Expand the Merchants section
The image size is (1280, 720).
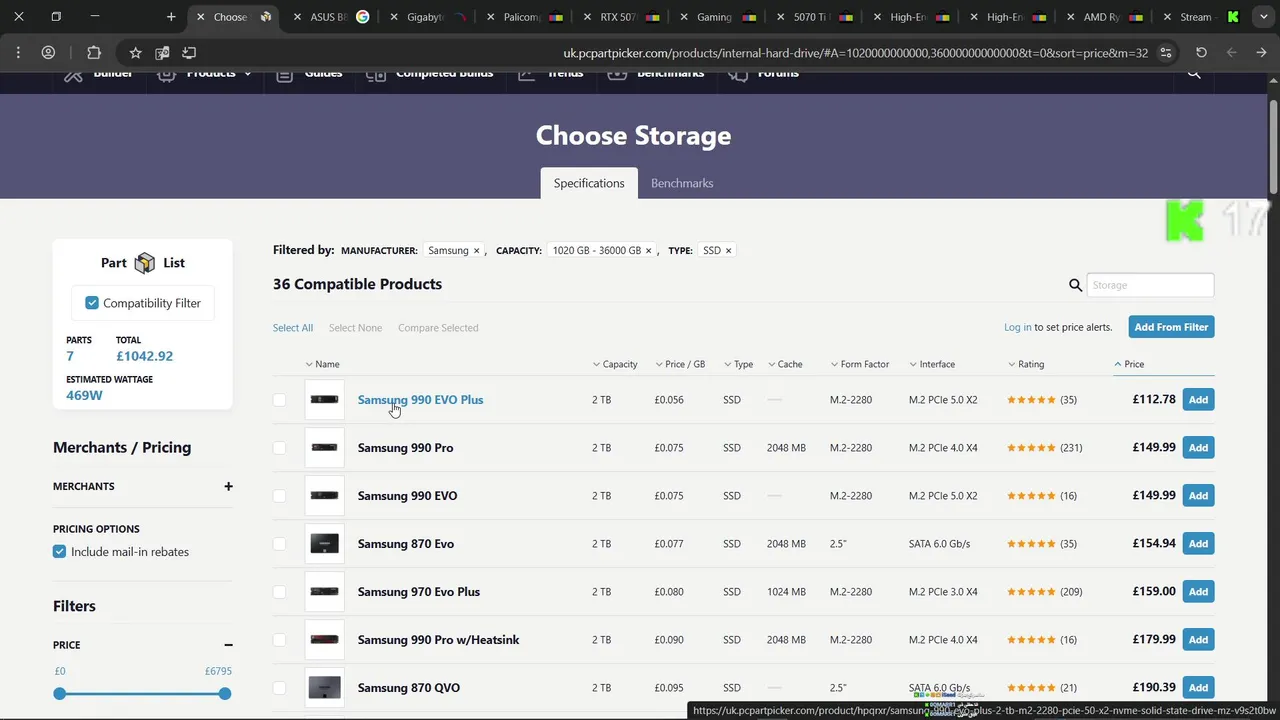click(228, 487)
